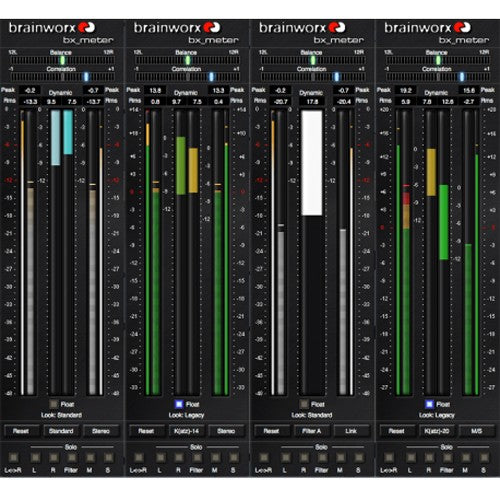
Task: Click left Peak value 13.8
Action: tap(155, 90)
